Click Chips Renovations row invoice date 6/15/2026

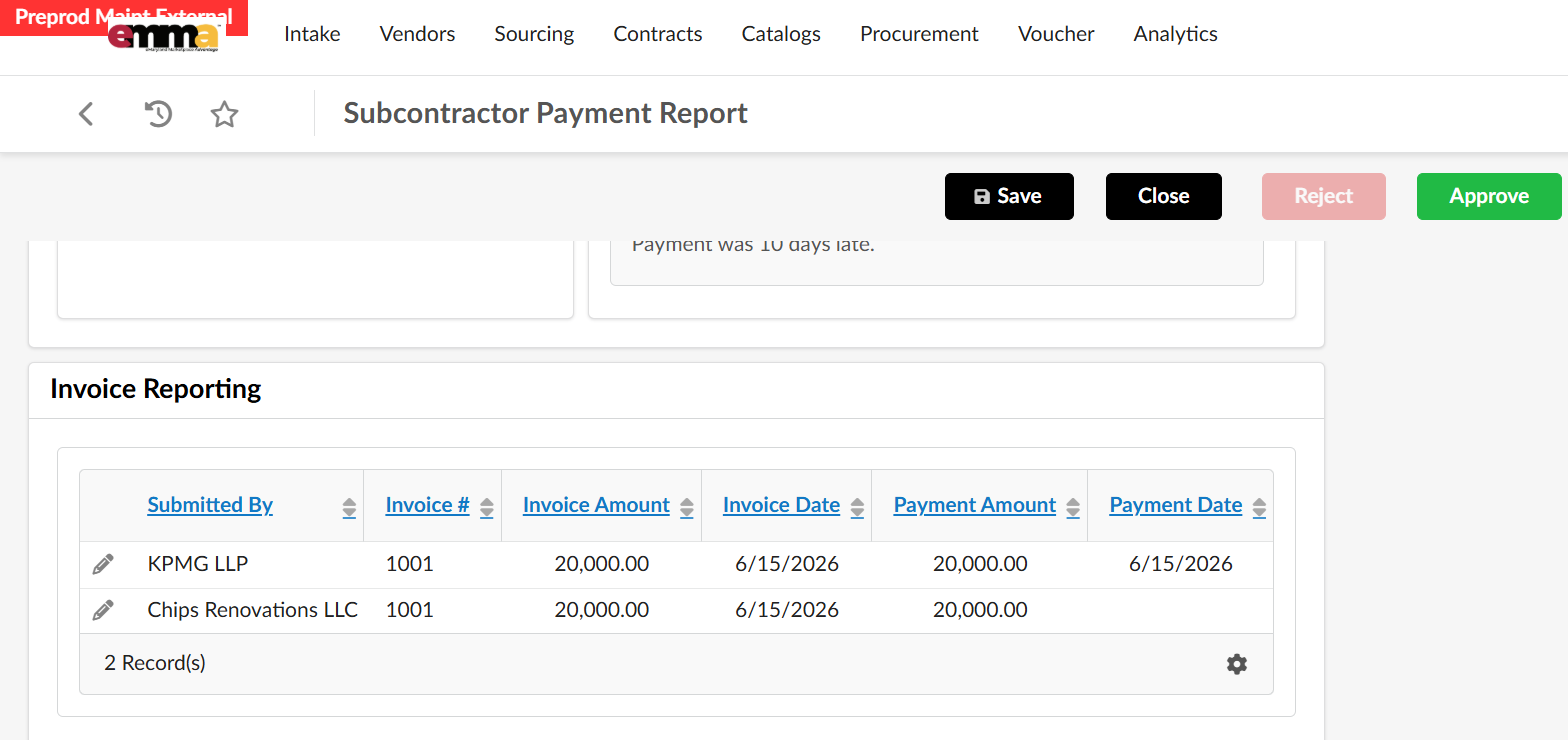[x=787, y=610]
